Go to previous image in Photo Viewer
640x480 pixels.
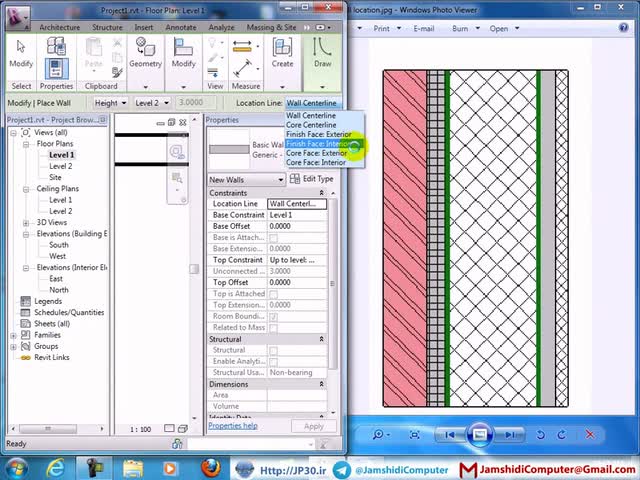[450, 435]
